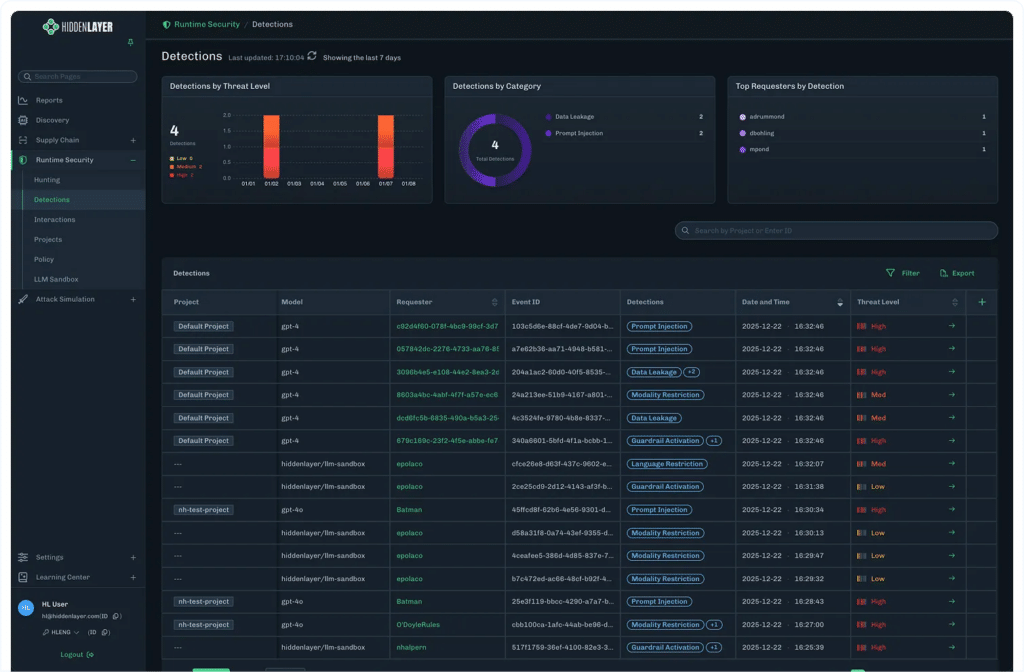Open row arrow for event 103c5d6e
Viewport: 1024px width, 672px height.
coord(952,326)
